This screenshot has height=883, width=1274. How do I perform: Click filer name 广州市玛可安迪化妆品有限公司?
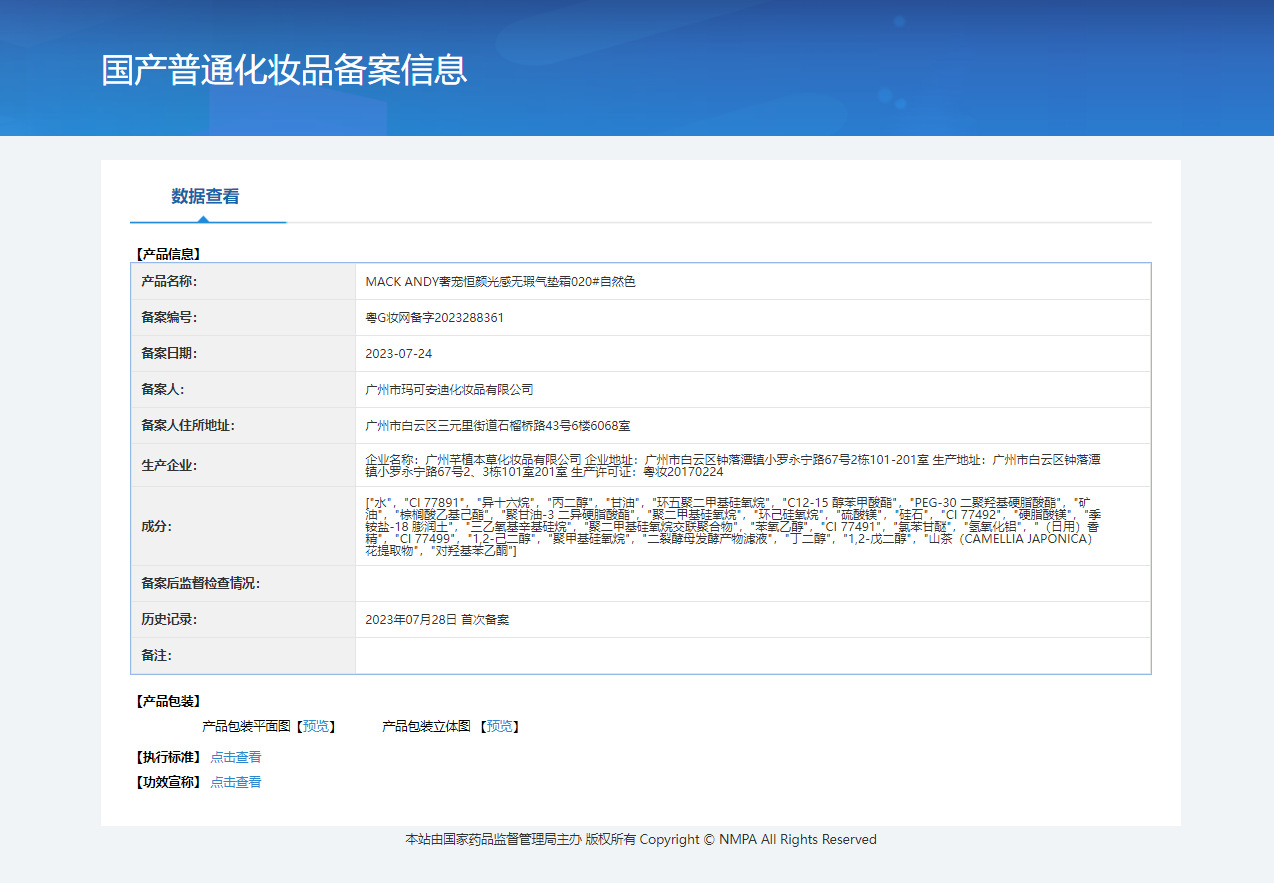pyautogui.click(x=450, y=390)
